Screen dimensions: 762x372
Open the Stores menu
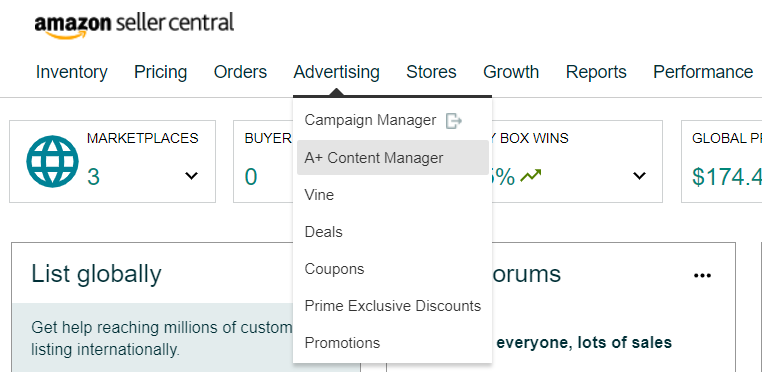pos(431,72)
